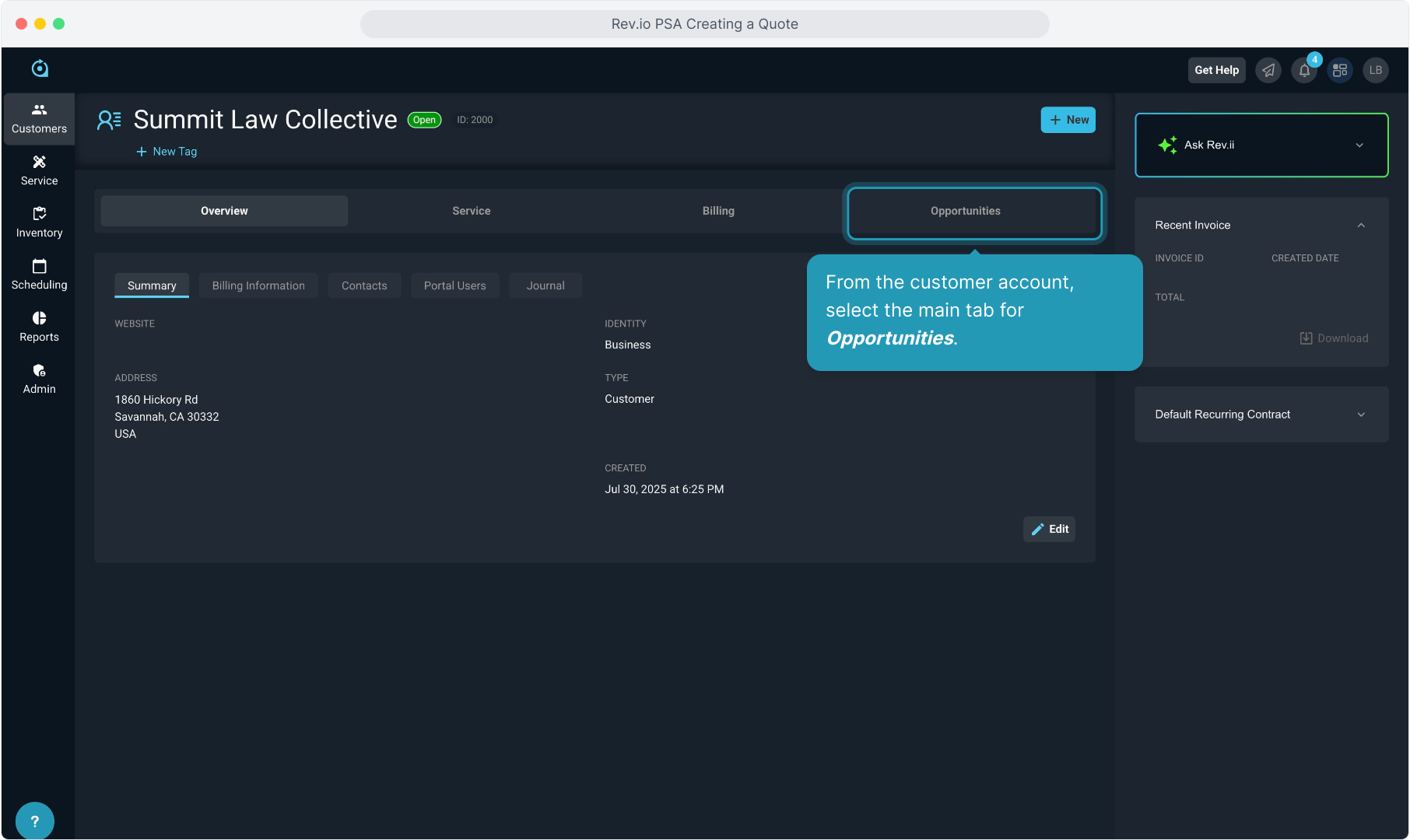Expand the Default Recurring Contract panel
This screenshot has height=840, width=1410.
click(x=1361, y=415)
